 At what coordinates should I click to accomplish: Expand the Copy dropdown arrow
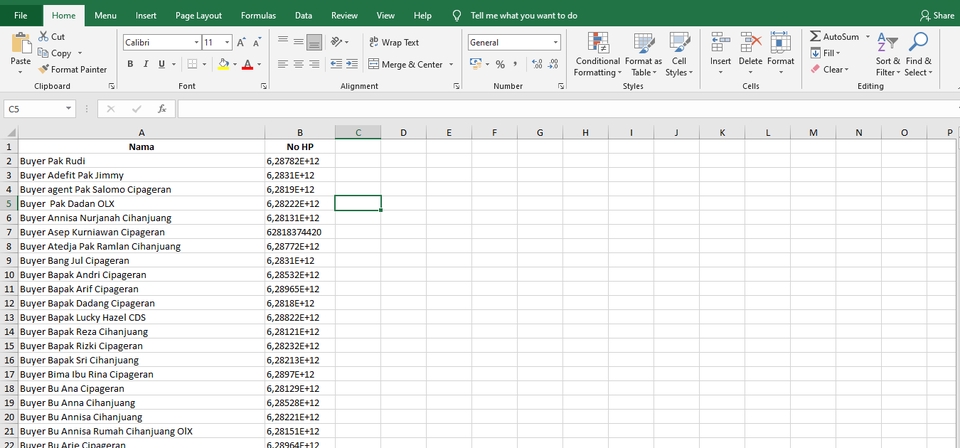(80, 53)
